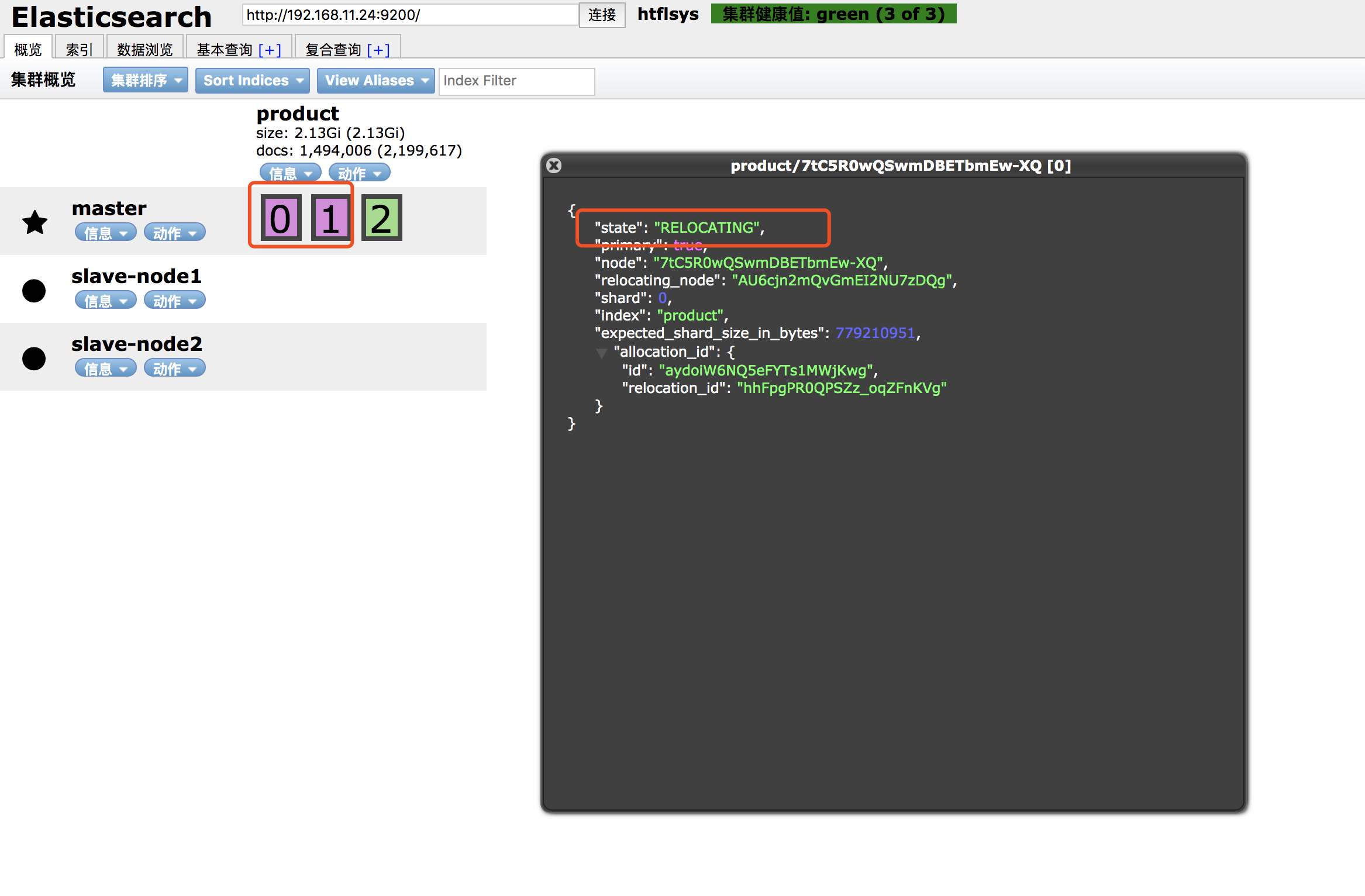Close the shard details popup

[x=554, y=166]
